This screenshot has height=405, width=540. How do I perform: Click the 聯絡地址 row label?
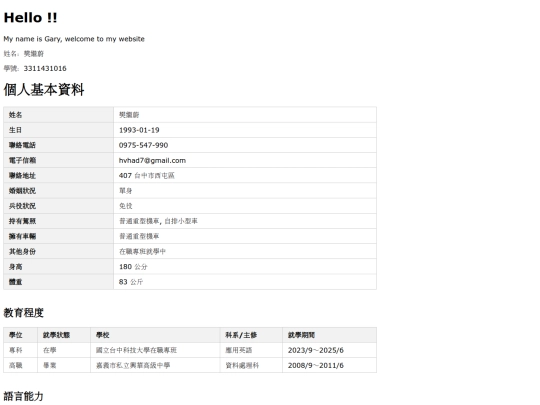pos(22,175)
